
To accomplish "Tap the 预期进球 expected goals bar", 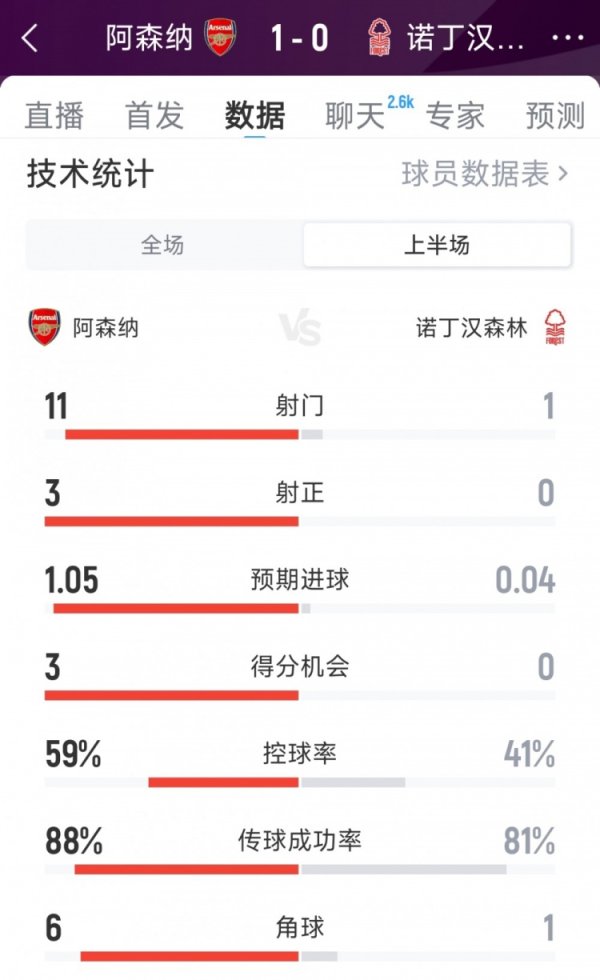I will coord(300,608).
